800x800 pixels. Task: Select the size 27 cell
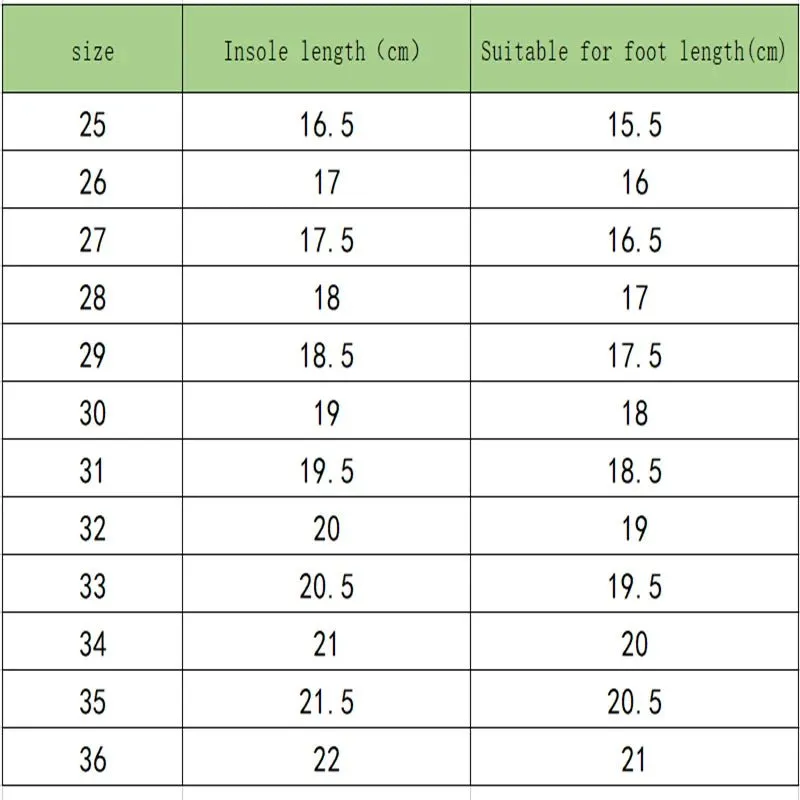point(92,237)
